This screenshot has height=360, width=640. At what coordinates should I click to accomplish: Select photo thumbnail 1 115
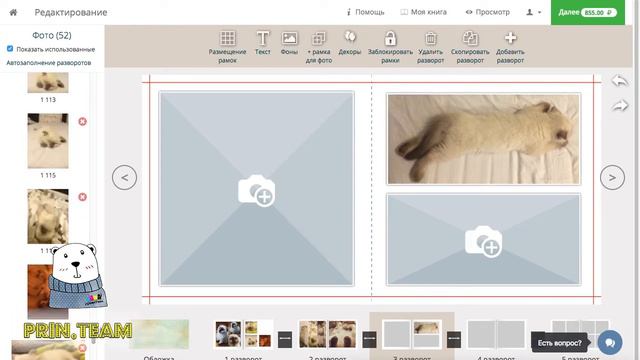click(x=48, y=141)
